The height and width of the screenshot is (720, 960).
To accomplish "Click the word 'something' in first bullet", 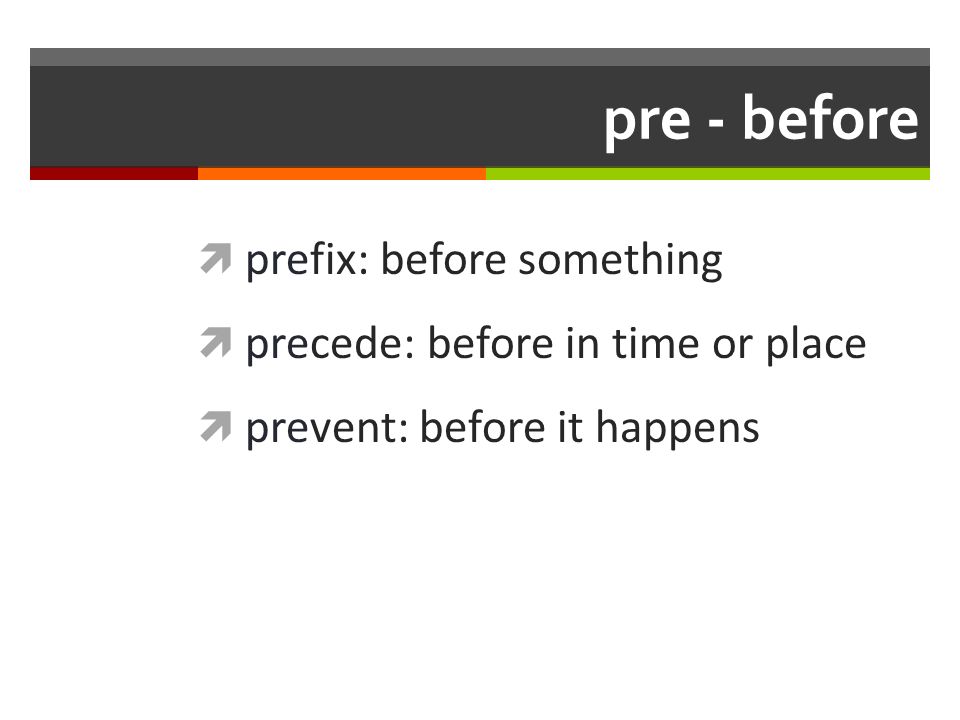I will [x=620, y=261].
